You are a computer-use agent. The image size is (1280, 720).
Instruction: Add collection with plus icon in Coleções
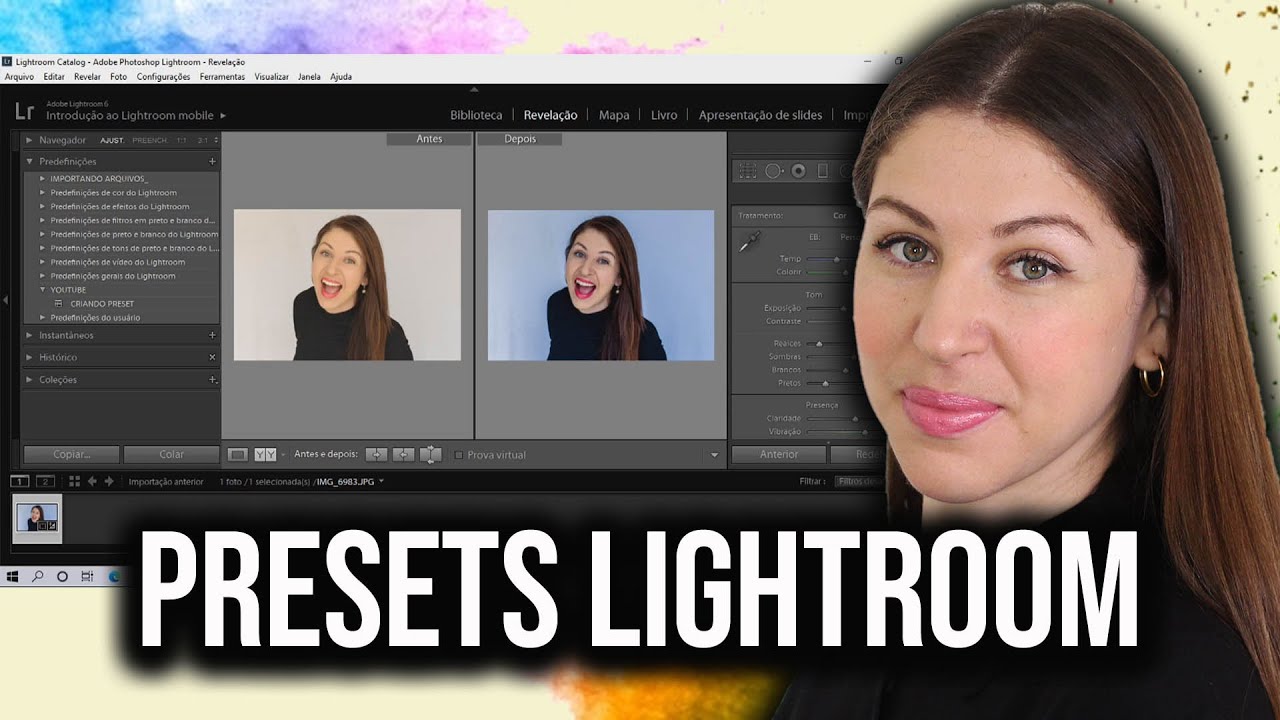click(x=212, y=380)
